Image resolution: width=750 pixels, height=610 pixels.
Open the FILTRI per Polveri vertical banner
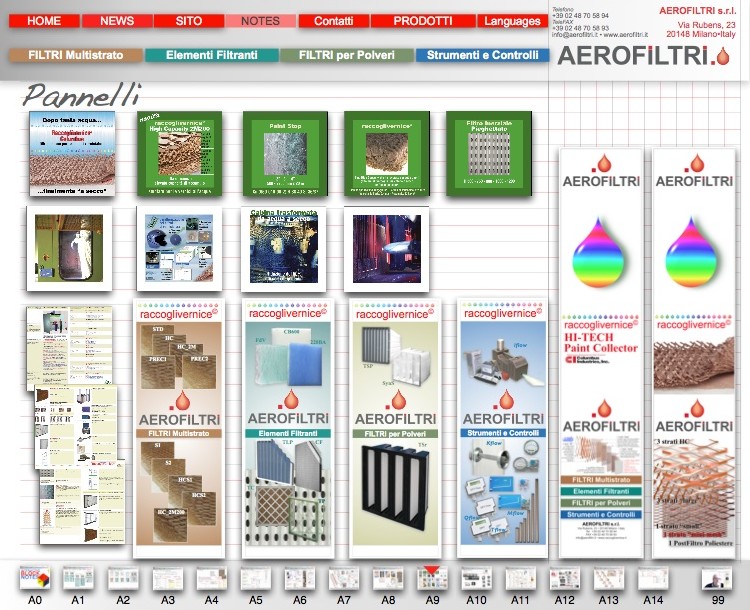pyautogui.click(x=395, y=428)
